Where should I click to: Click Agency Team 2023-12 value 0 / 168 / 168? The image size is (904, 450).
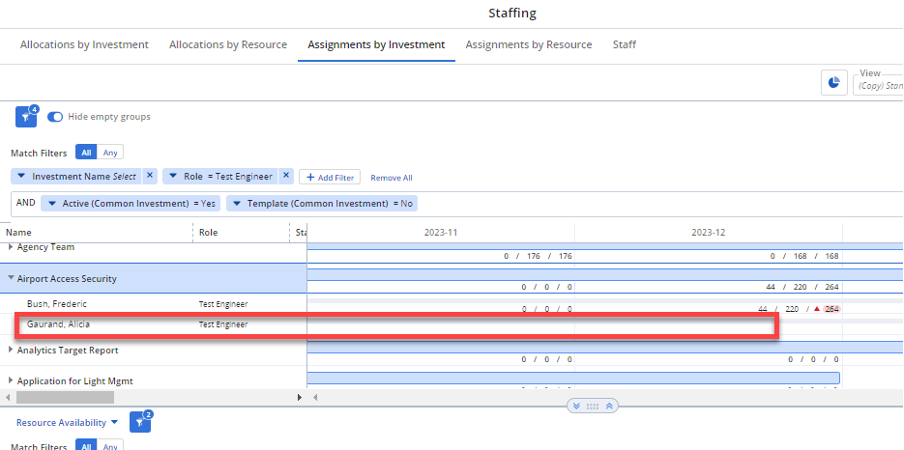[805, 256]
